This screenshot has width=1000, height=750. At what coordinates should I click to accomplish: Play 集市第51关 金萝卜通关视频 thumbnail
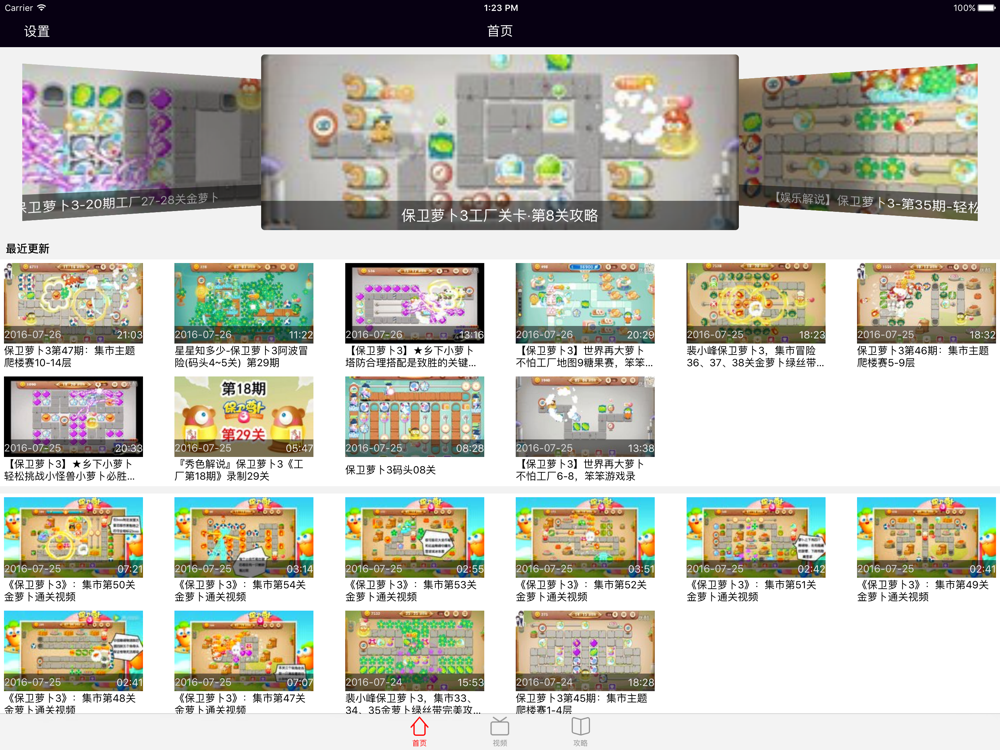click(756, 537)
